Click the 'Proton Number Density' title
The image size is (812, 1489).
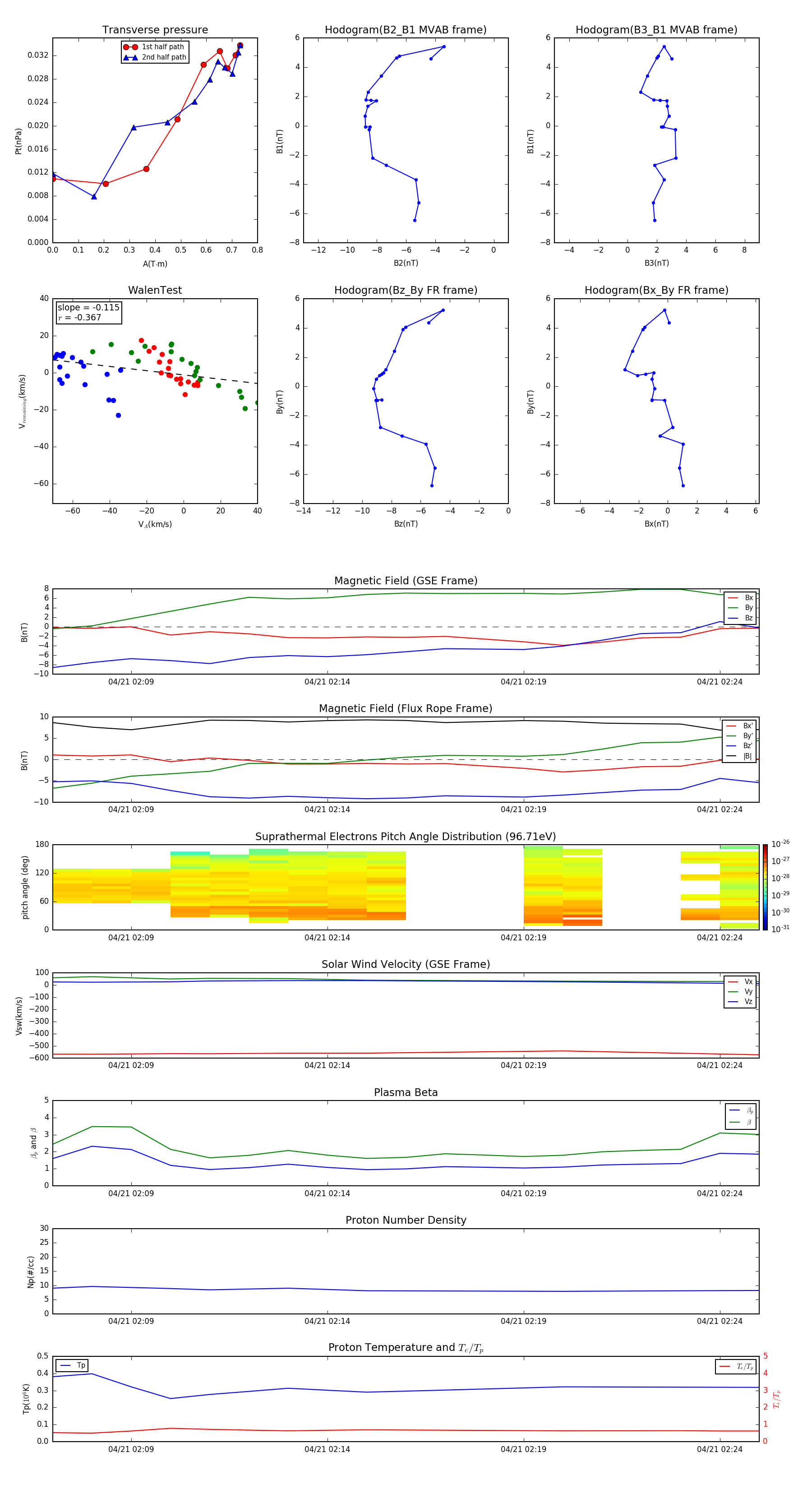coord(406,1220)
